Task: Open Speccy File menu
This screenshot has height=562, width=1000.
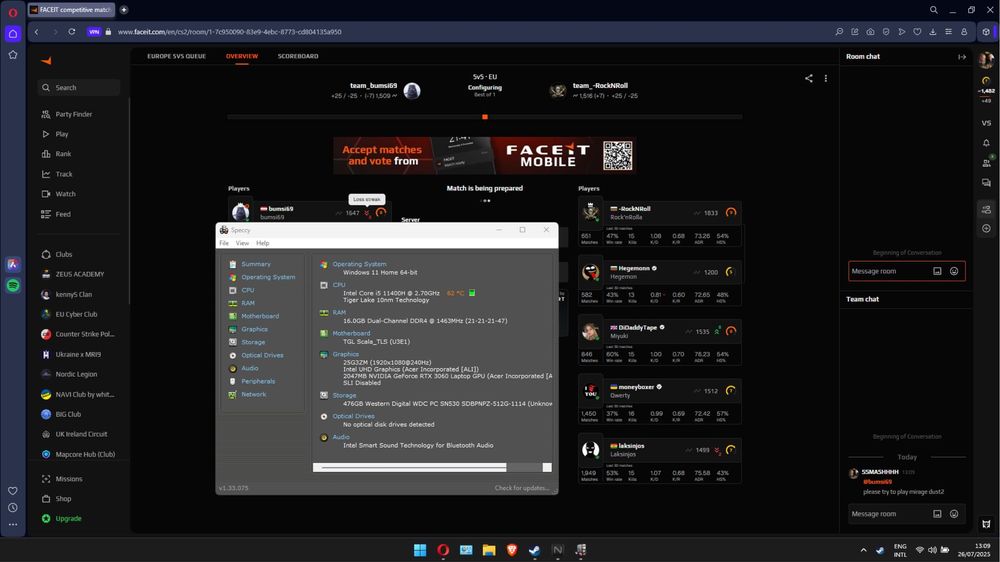Action: 224,243
